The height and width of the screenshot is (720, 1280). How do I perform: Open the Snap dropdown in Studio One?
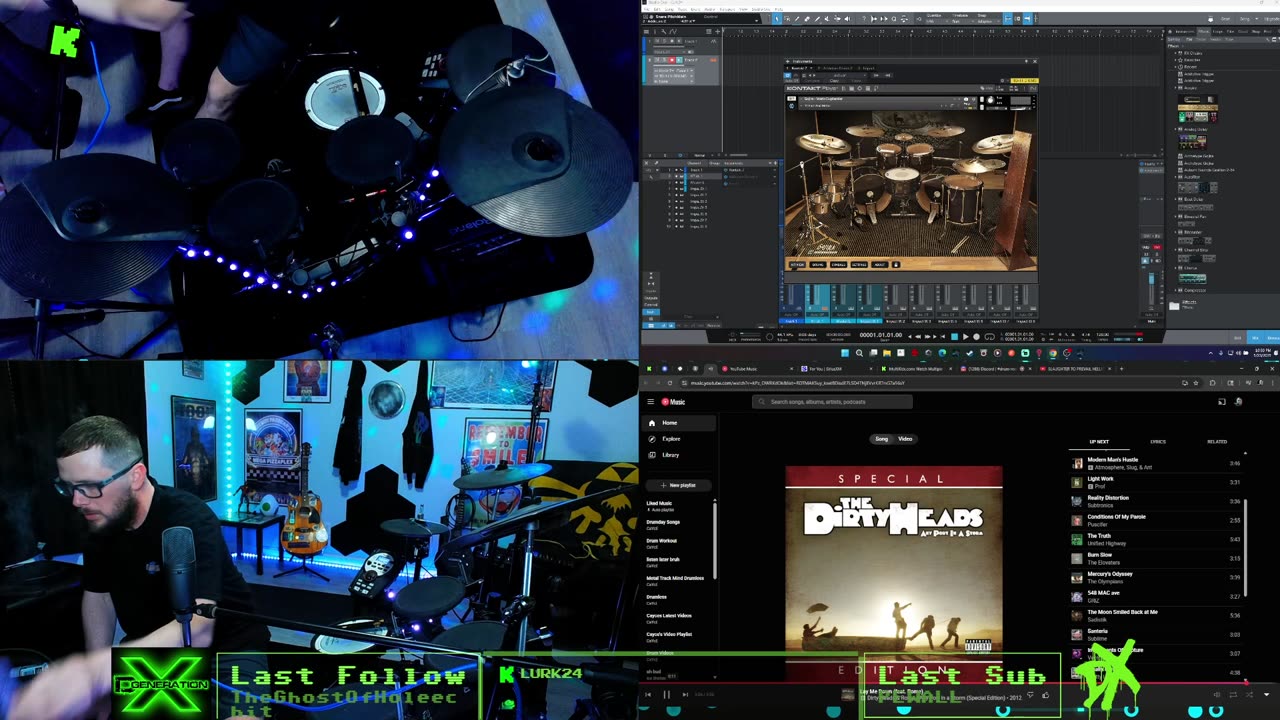pyautogui.click(x=988, y=22)
